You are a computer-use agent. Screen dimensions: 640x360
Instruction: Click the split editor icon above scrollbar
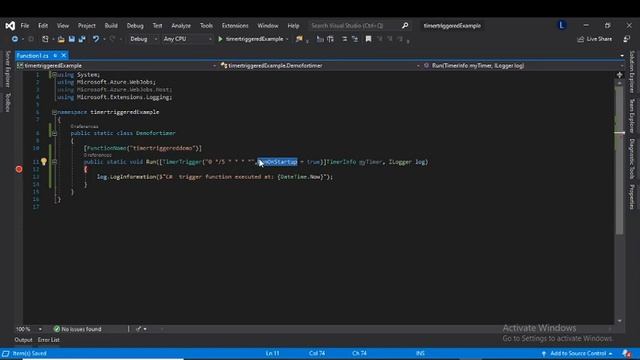coord(620,75)
